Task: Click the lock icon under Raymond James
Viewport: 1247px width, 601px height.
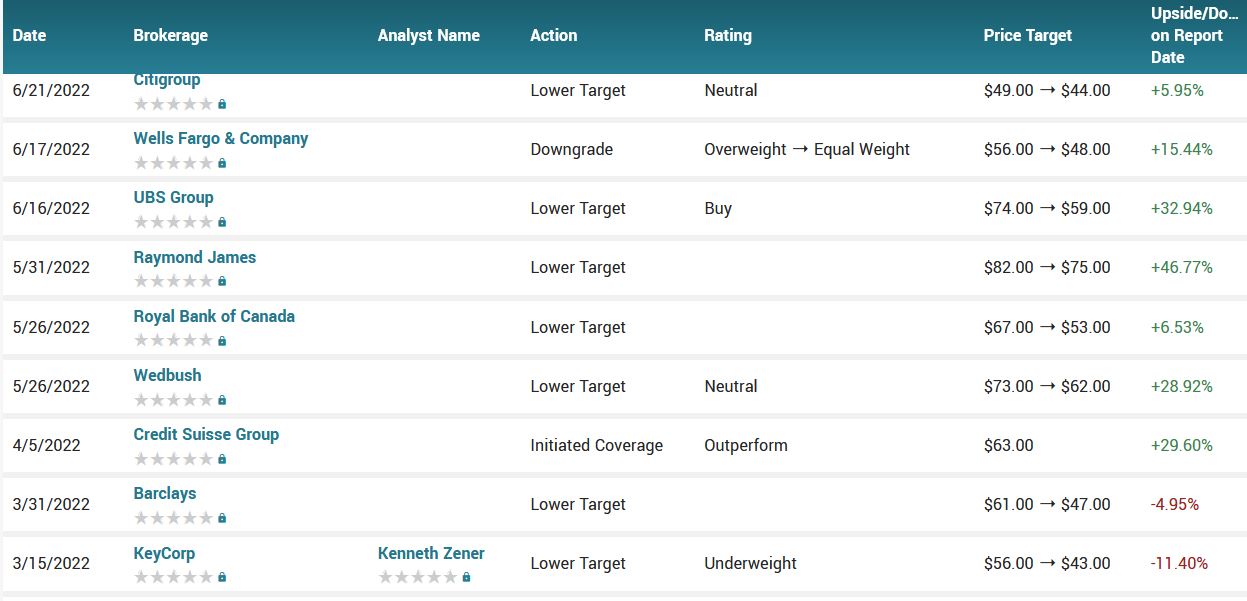Action: coord(222,281)
